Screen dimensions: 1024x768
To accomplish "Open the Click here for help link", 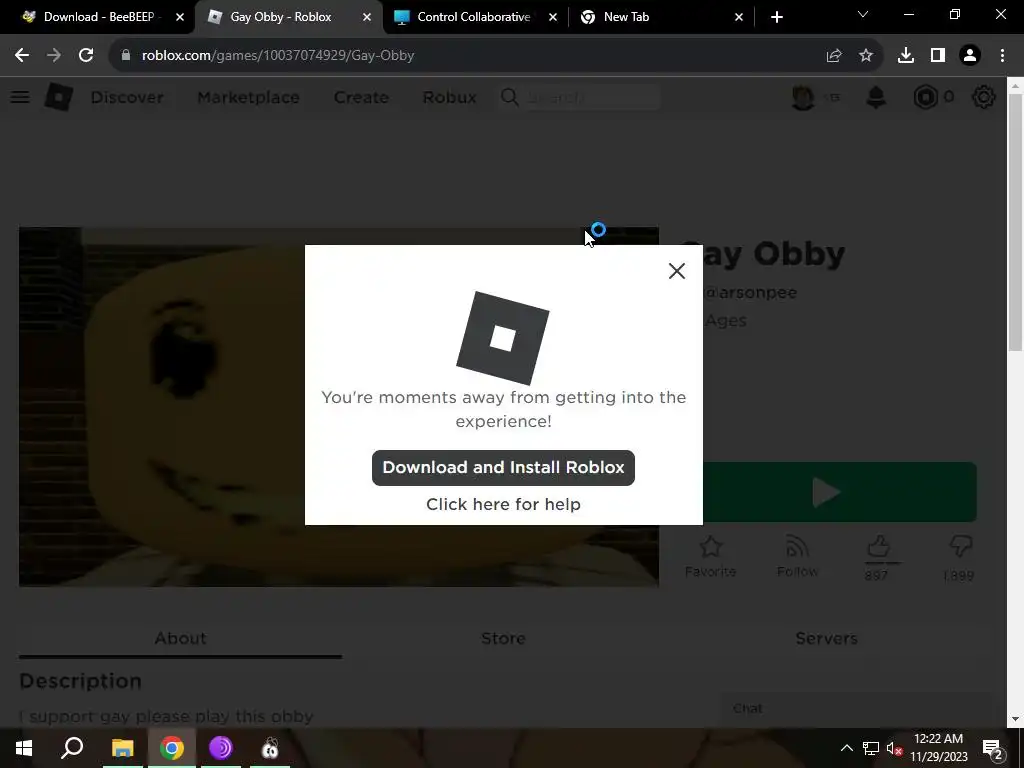I will tap(503, 504).
